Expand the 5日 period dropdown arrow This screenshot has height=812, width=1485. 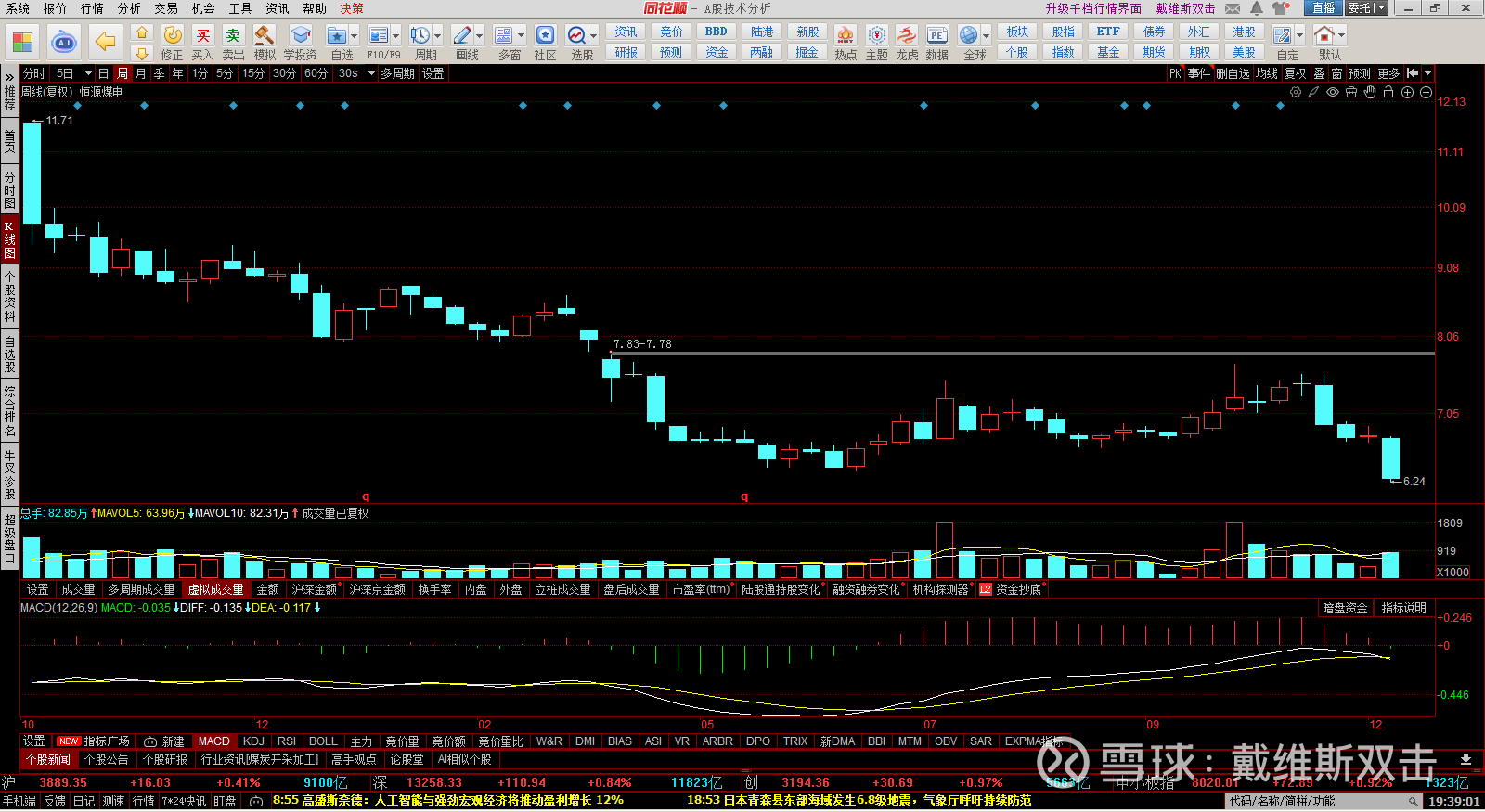88,73
